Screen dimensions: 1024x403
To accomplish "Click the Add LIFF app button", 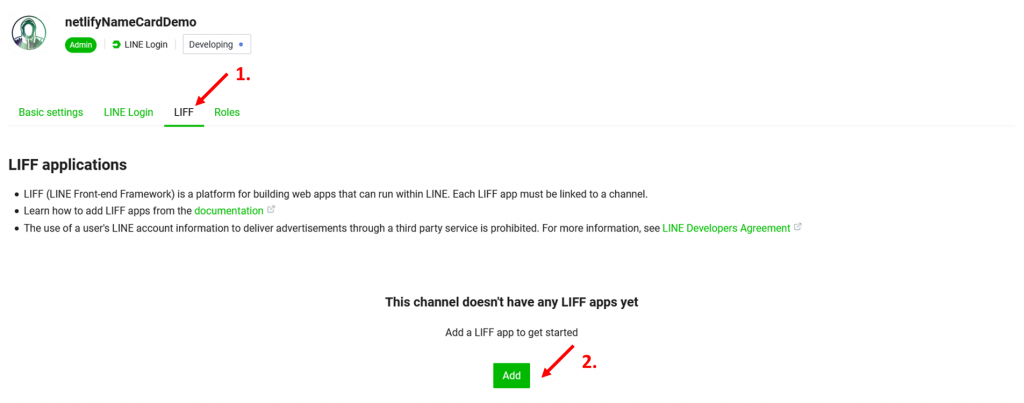I will click(x=511, y=376).
